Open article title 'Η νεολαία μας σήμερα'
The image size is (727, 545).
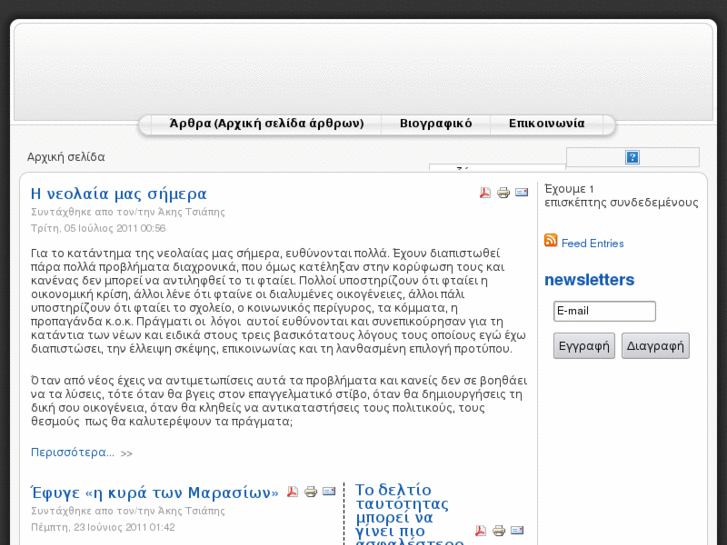(x=119, y=193)
